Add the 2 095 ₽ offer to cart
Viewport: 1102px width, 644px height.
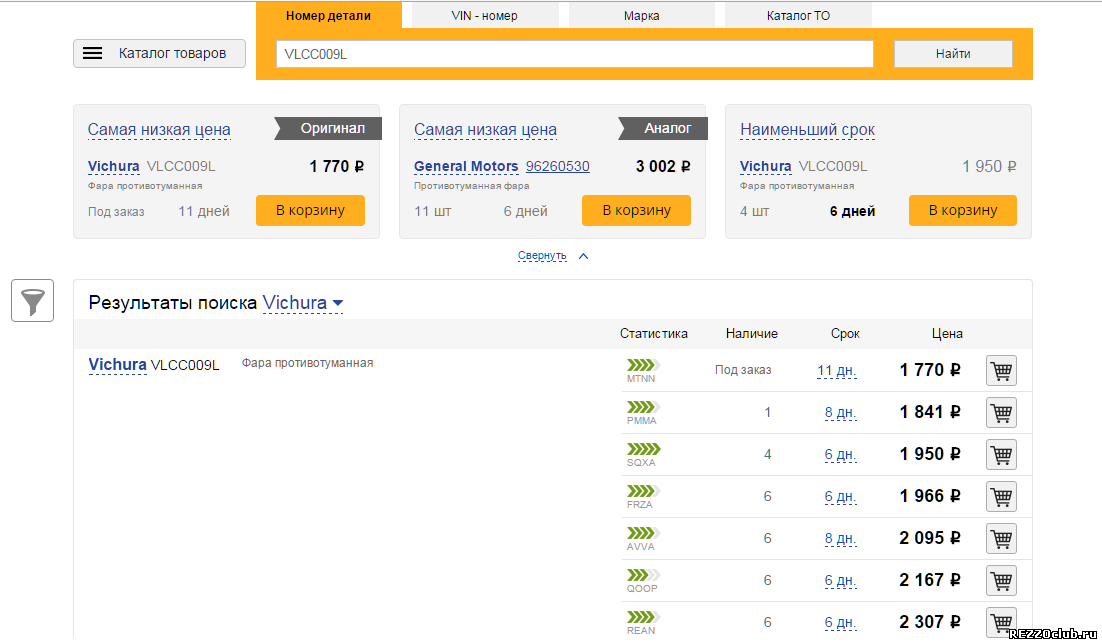(x=1001, y=539)
